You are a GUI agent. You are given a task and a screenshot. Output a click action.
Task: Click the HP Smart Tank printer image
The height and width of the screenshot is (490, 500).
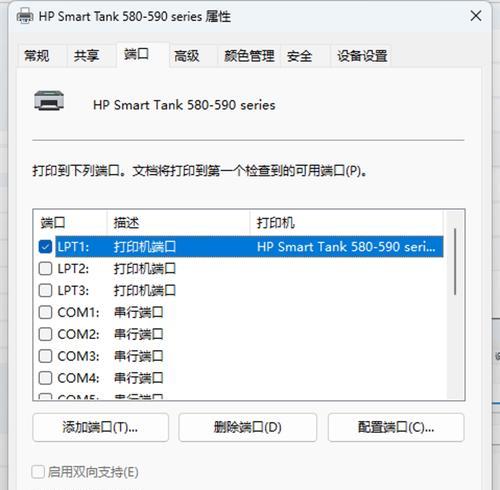pyautogui.click(x=49, y=100)
